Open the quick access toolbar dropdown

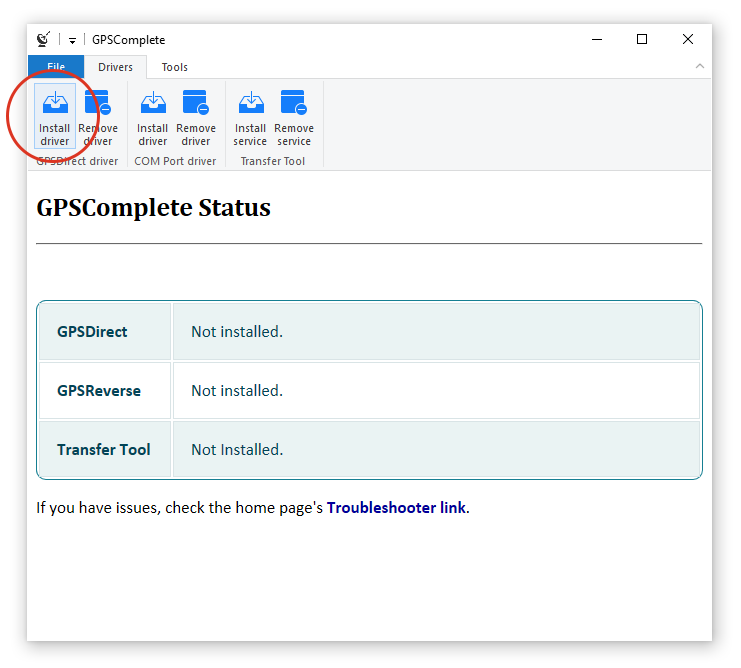pyautogui.click(x=72, y=41)
